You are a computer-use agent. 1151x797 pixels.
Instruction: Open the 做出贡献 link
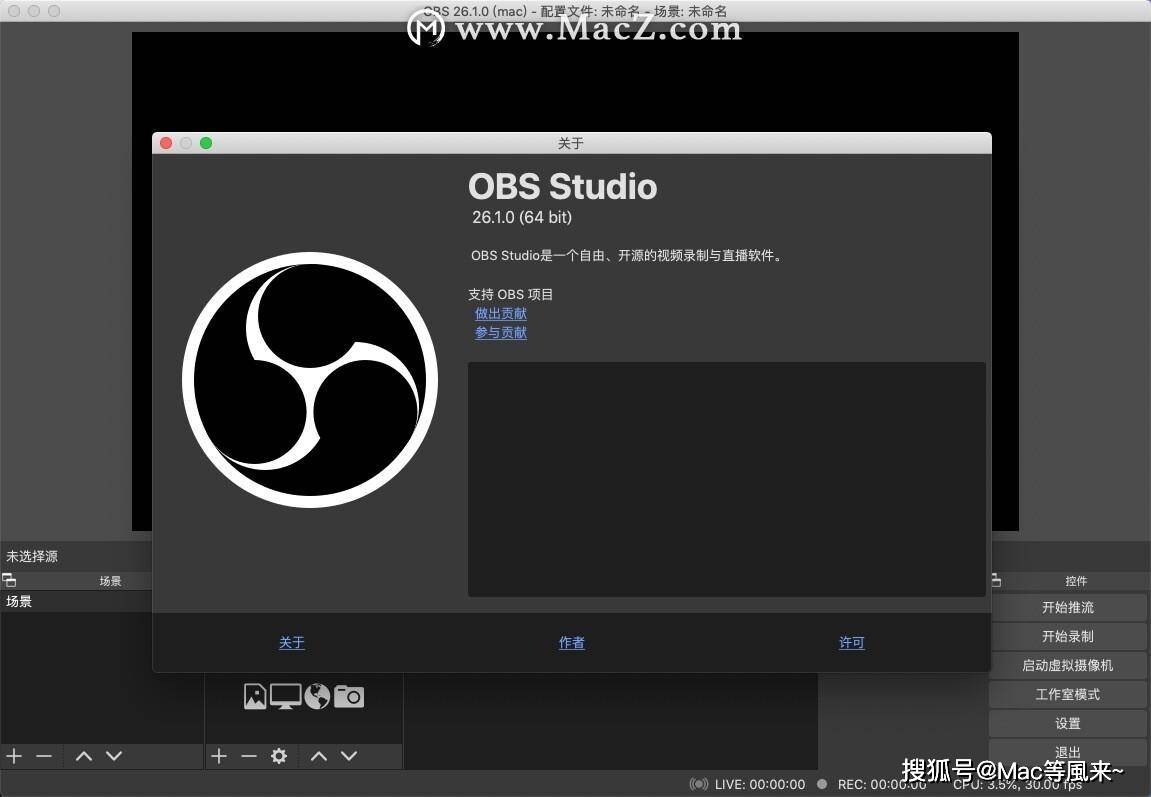coord(501,313)
